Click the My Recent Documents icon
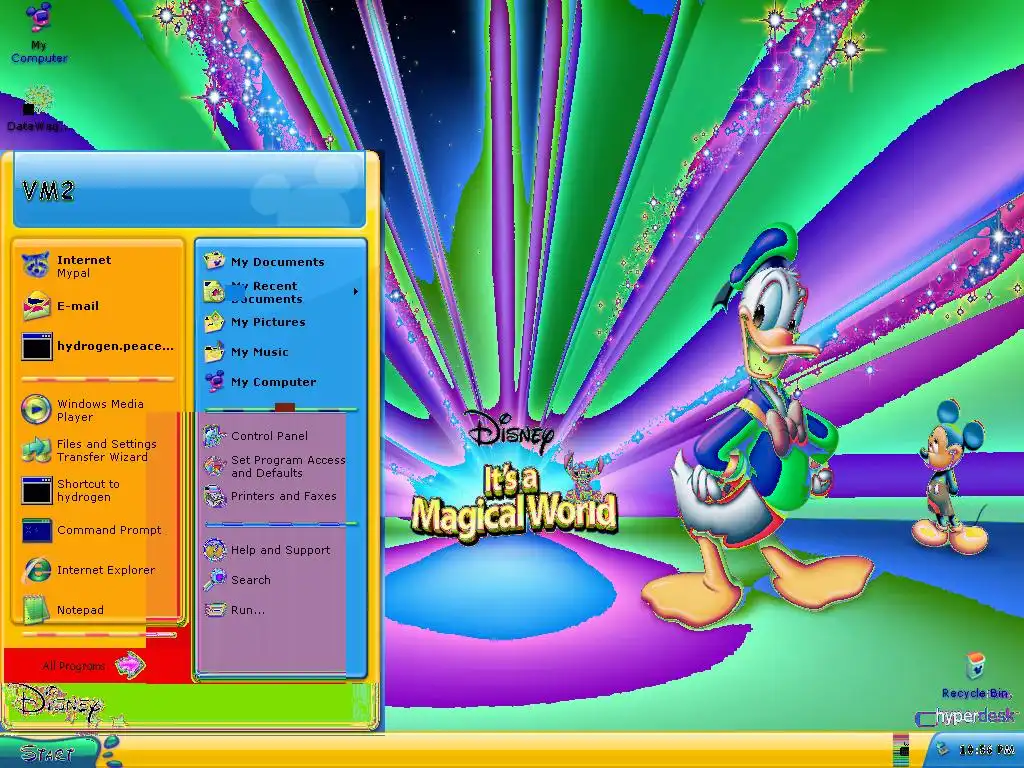 click(214, 291)
